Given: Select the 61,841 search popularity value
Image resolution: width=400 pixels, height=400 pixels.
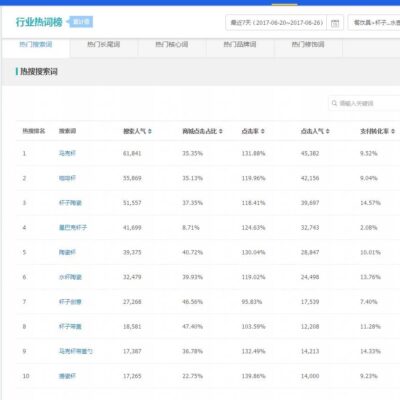Looking at the screenshot, I should click(x=132, y=153).
